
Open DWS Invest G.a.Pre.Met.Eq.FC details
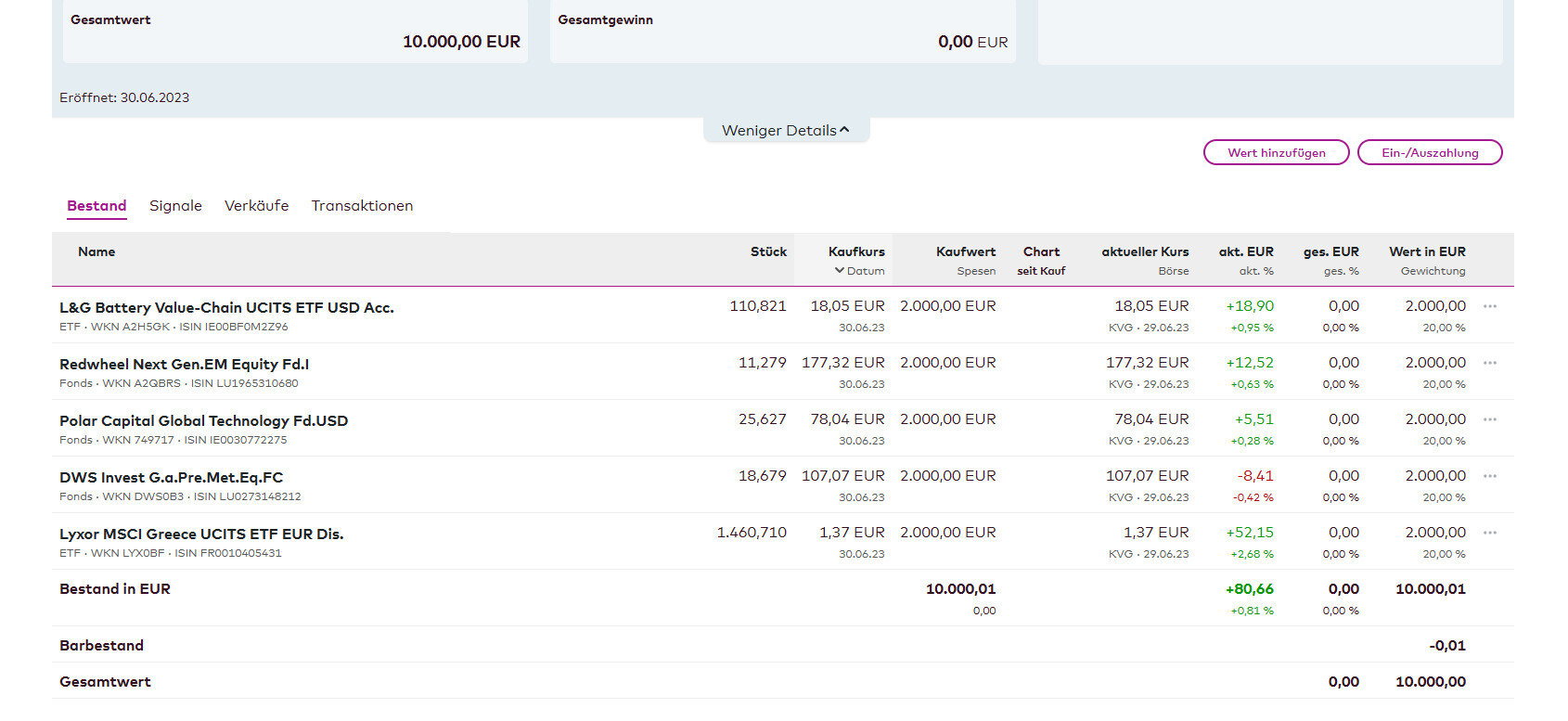pos(171,477)
